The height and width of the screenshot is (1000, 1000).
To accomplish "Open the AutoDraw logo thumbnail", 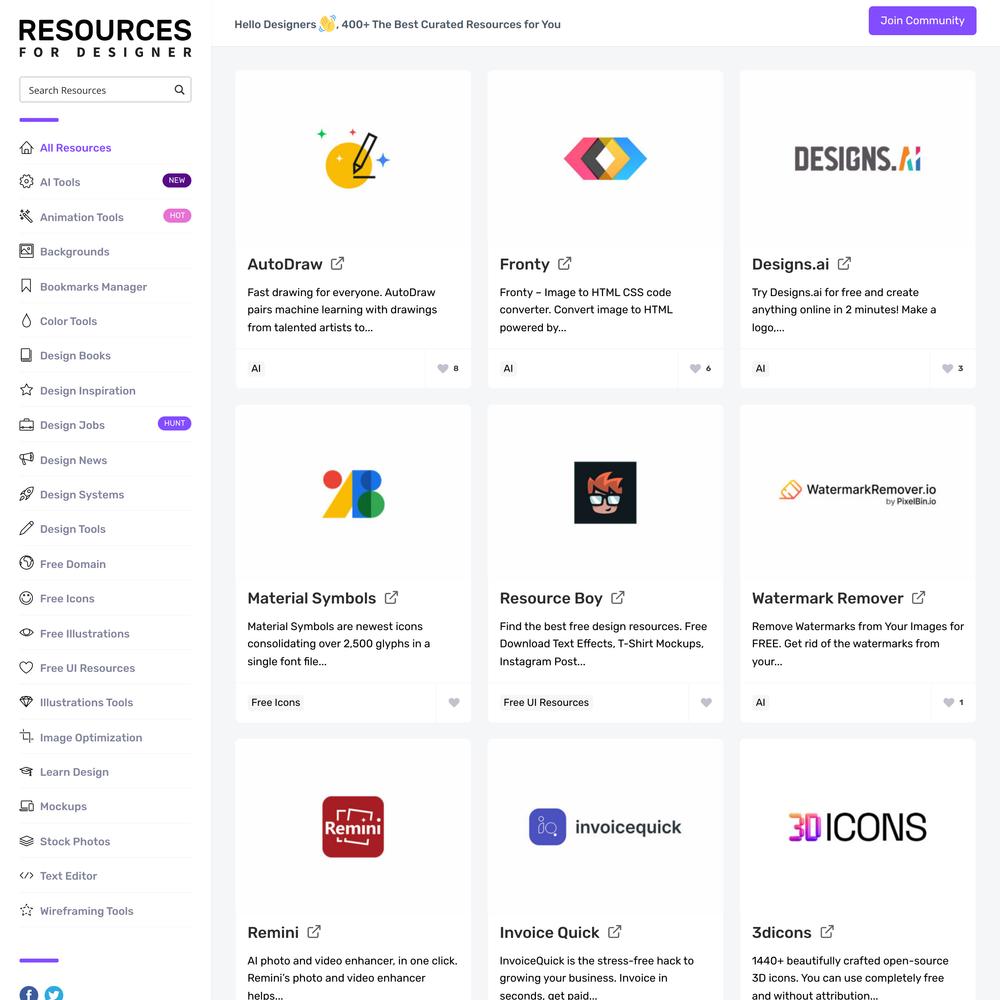I will [x=353, y=158].
